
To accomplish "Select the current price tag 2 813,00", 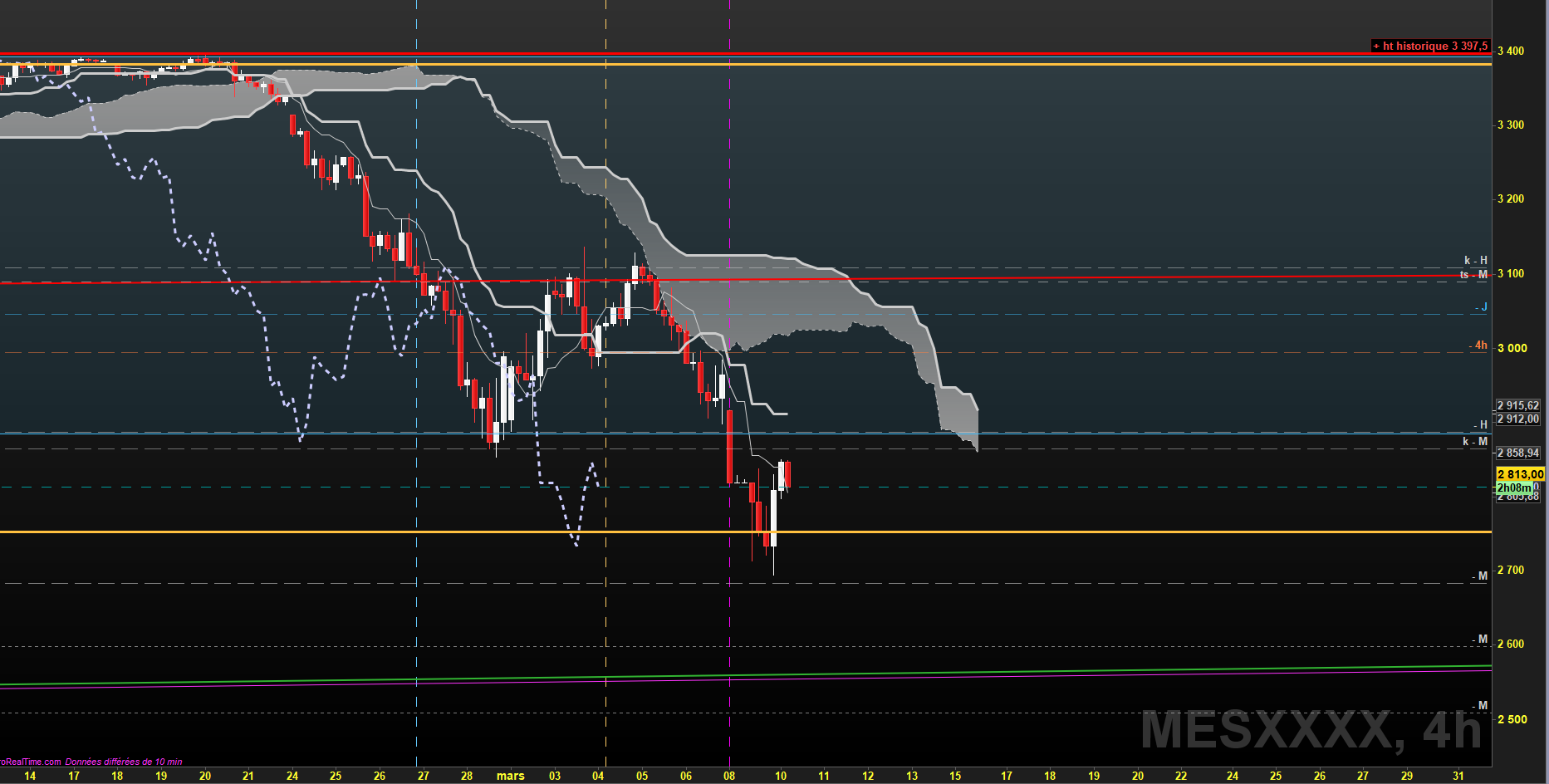I will point(1520,474).
